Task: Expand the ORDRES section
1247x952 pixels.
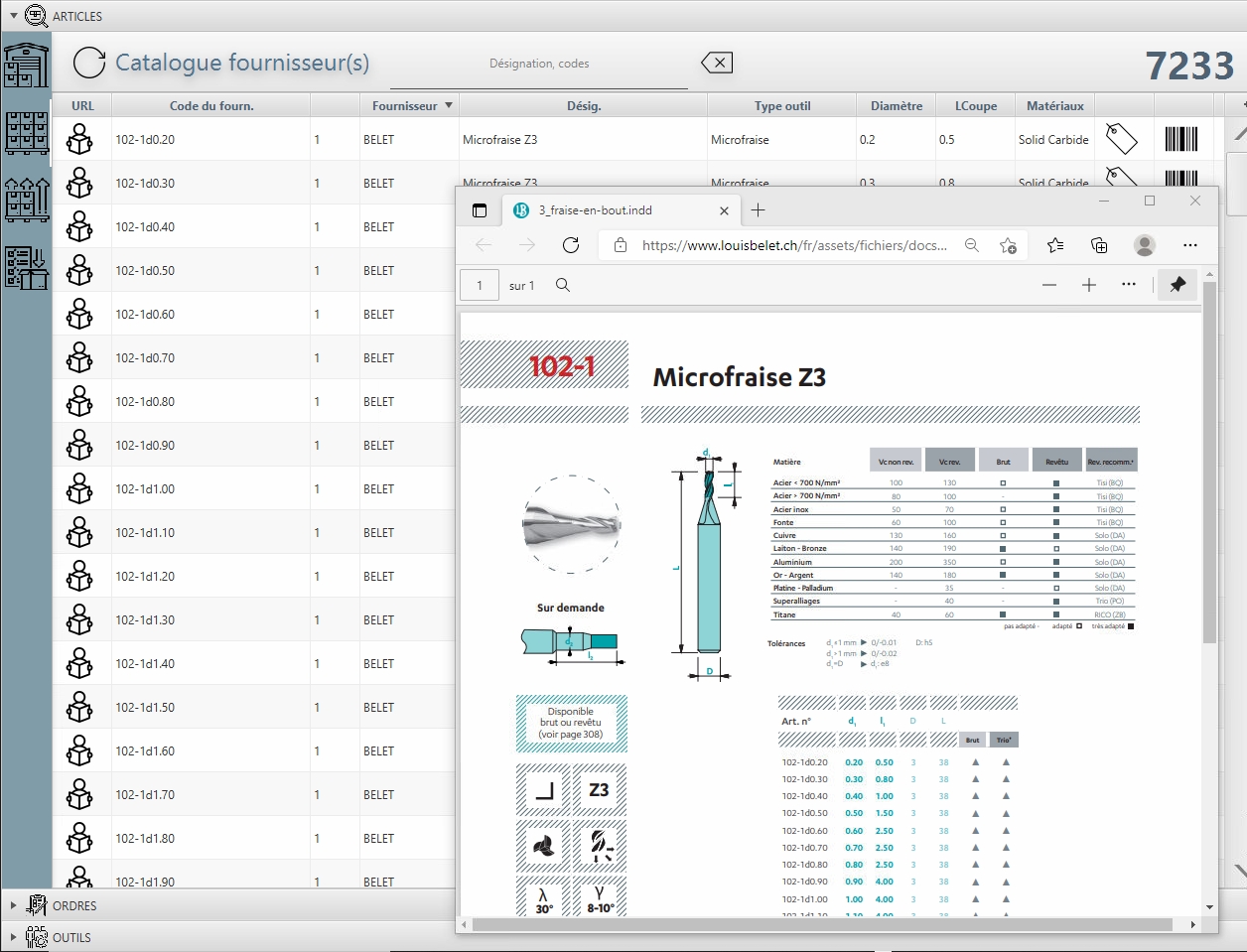Action: pos(13,905)
